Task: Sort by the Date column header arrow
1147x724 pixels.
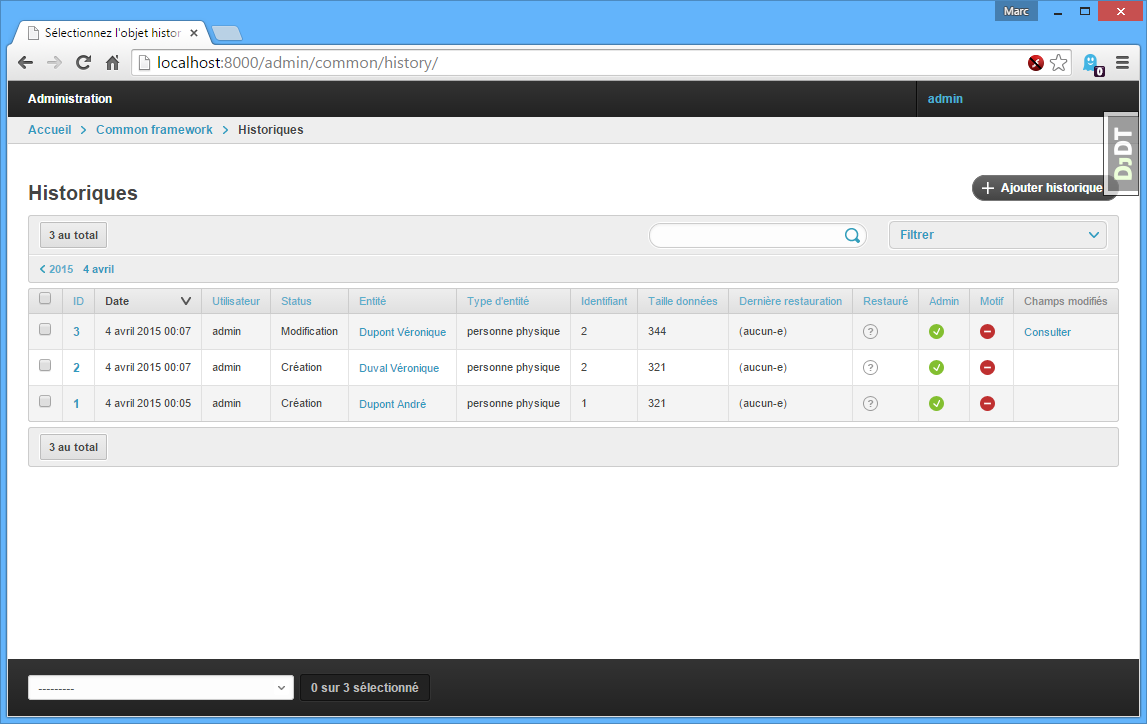Action: [x=186, y=301]
